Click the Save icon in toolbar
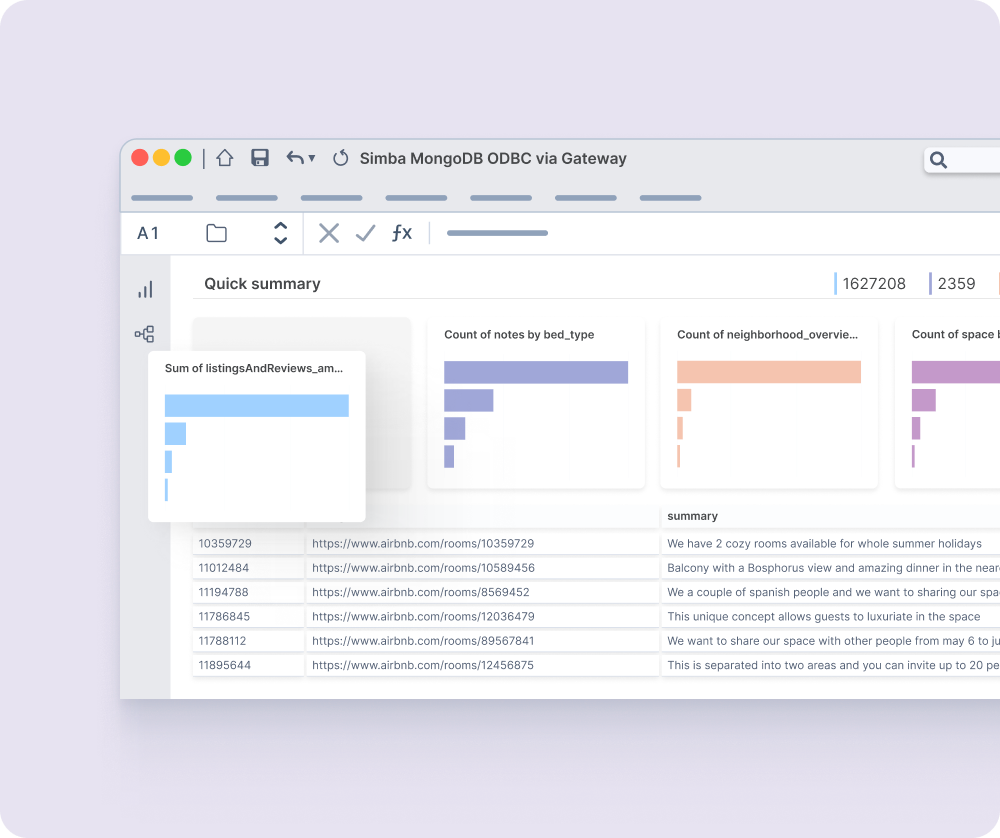 (260, 158)
